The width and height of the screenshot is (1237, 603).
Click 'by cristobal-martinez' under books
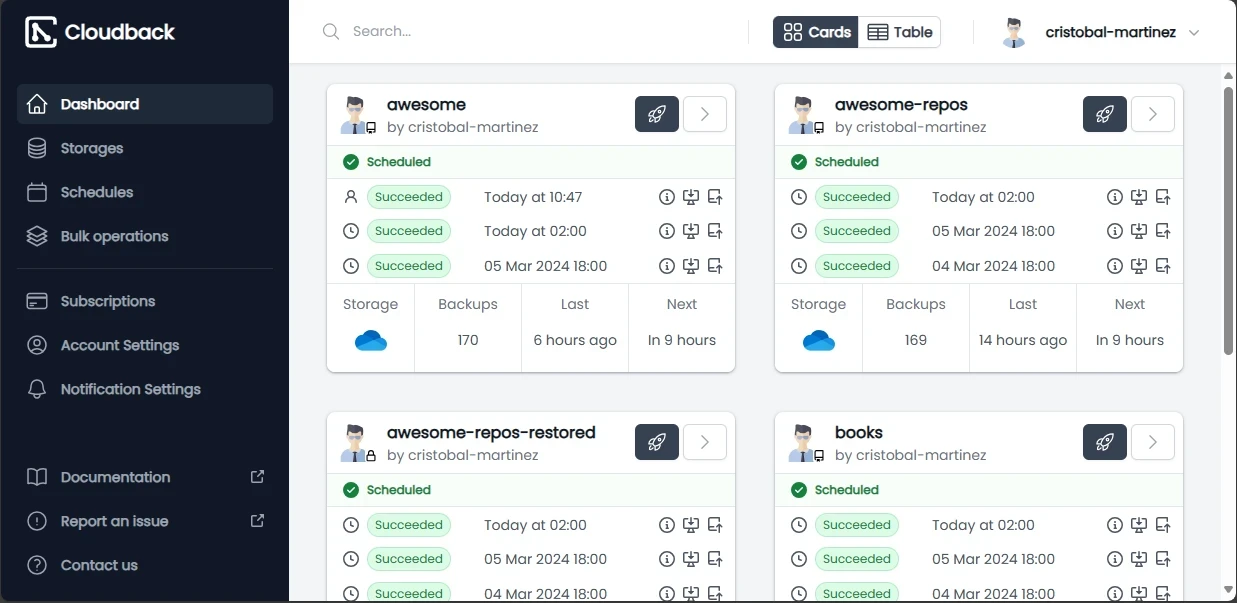pos(911,455)
